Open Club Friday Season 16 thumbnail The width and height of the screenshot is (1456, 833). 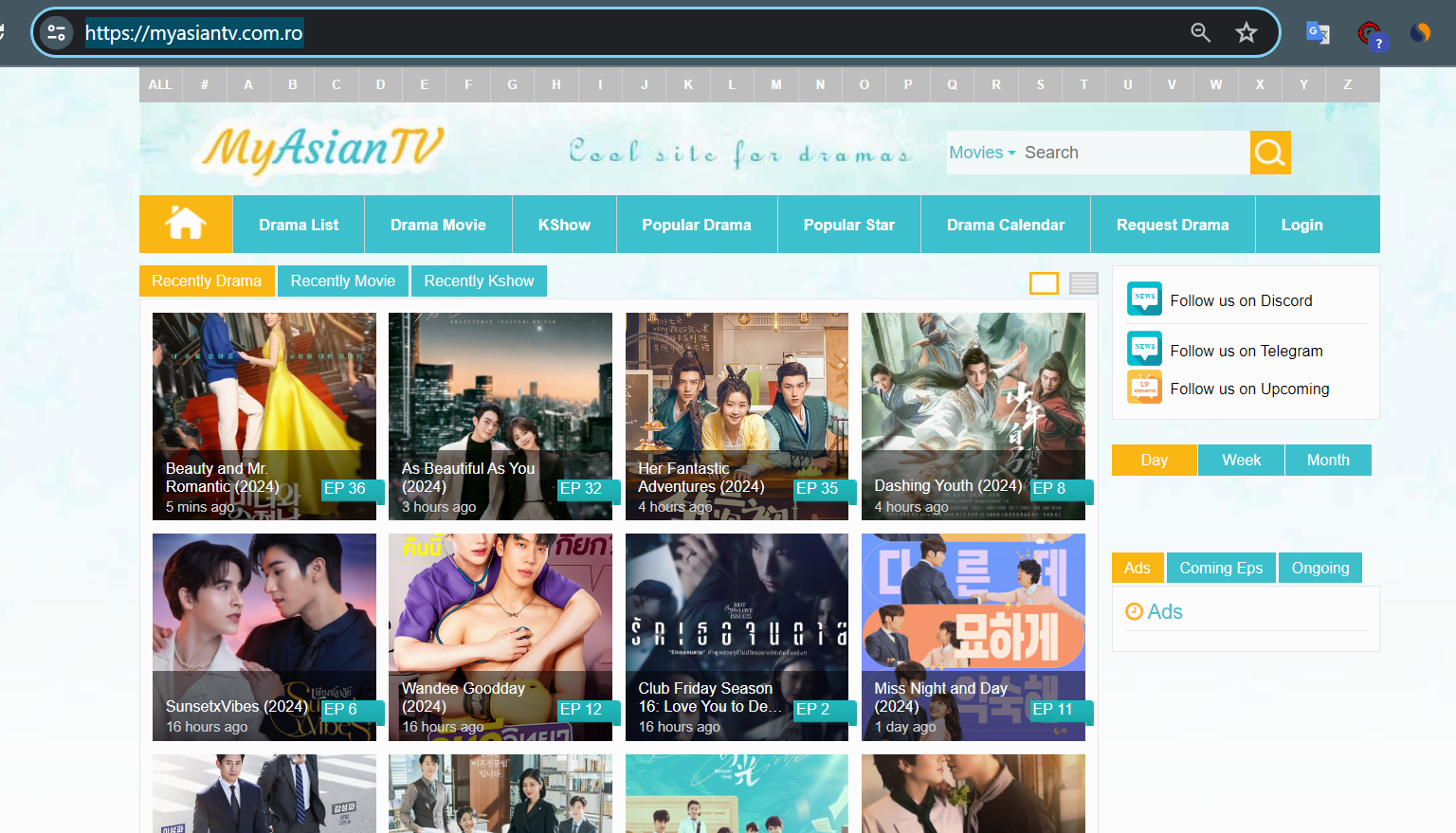pyautogui.click(x=737, y=637)
